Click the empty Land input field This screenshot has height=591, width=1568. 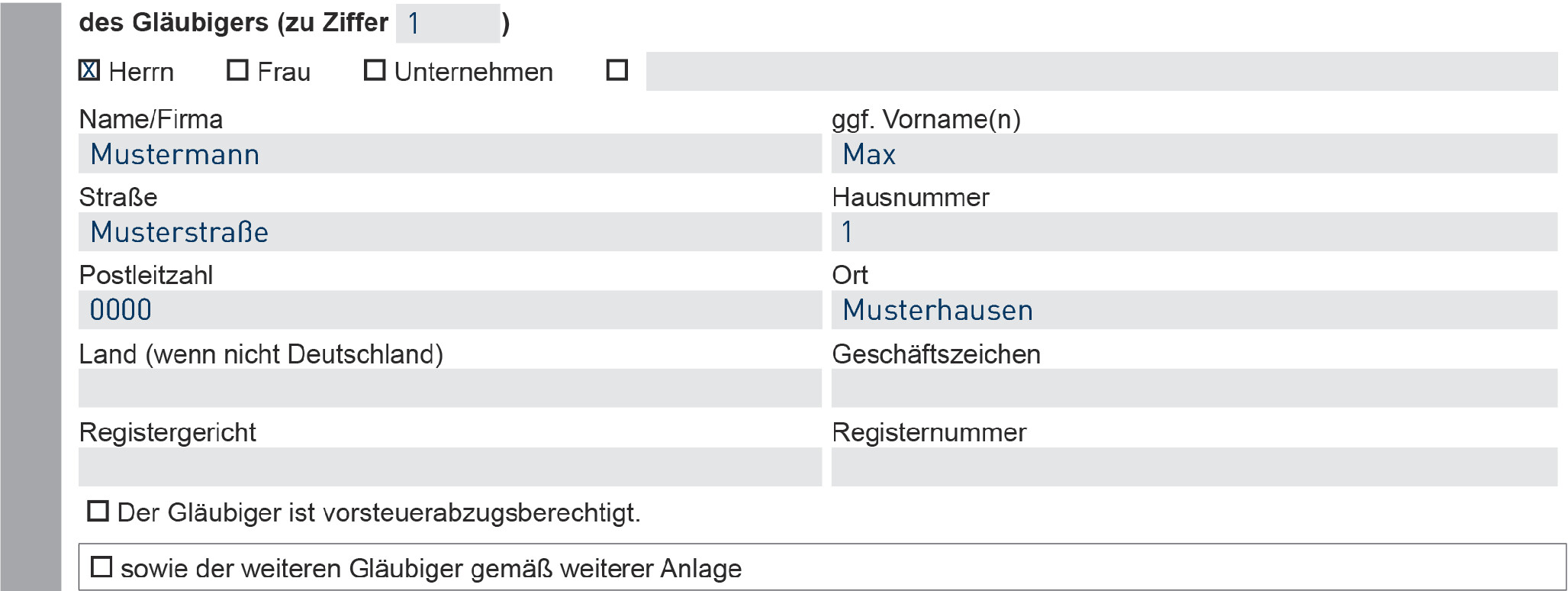[449, 388]
